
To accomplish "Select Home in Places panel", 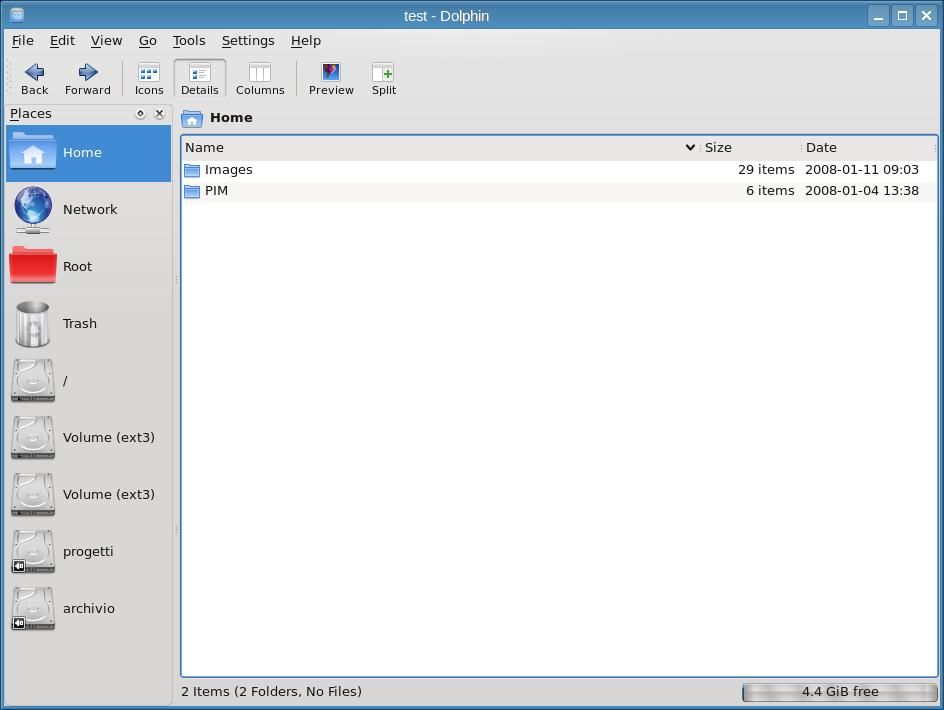I will 88,153.
